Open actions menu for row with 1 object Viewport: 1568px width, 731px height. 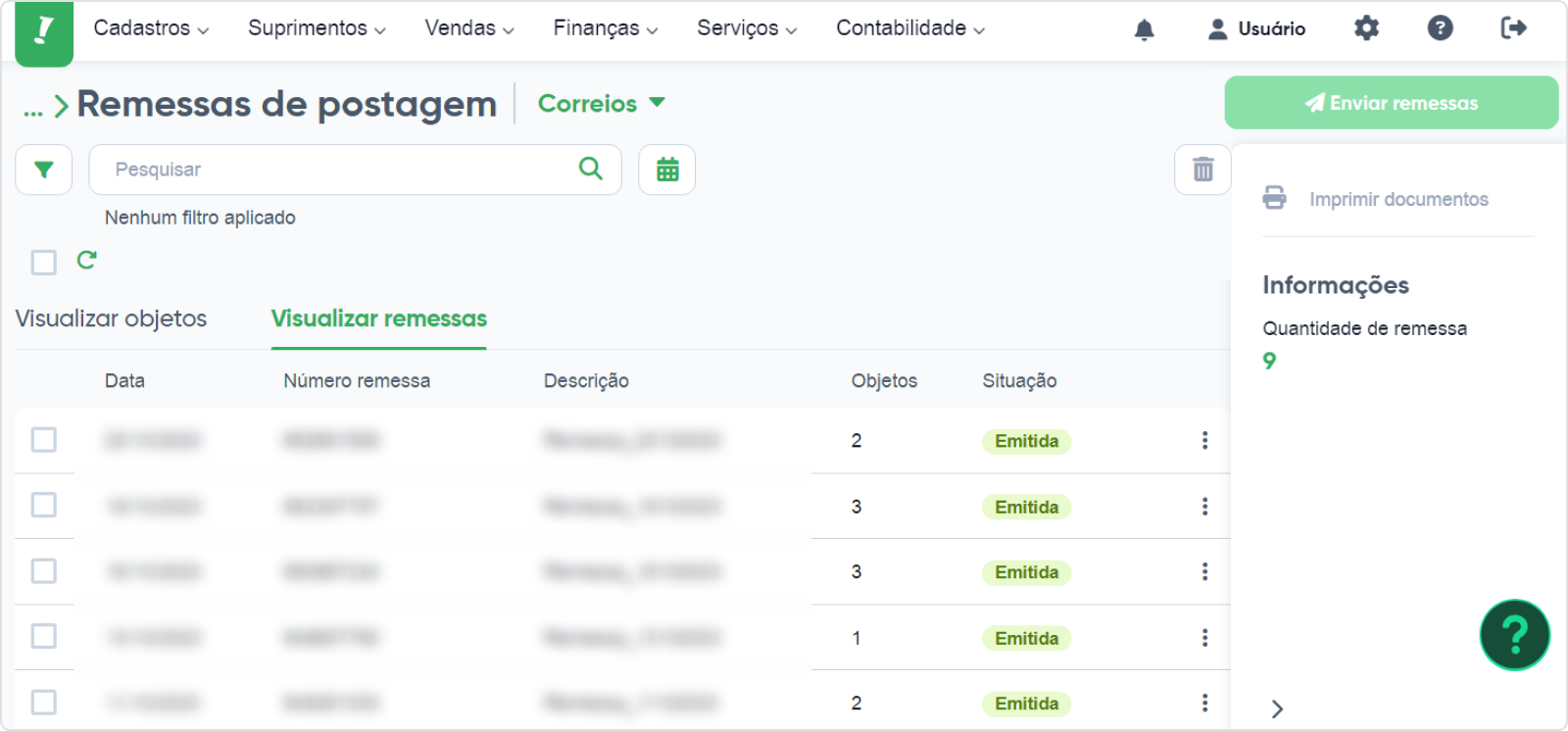pyautogui.click(x=1204, y=638)
